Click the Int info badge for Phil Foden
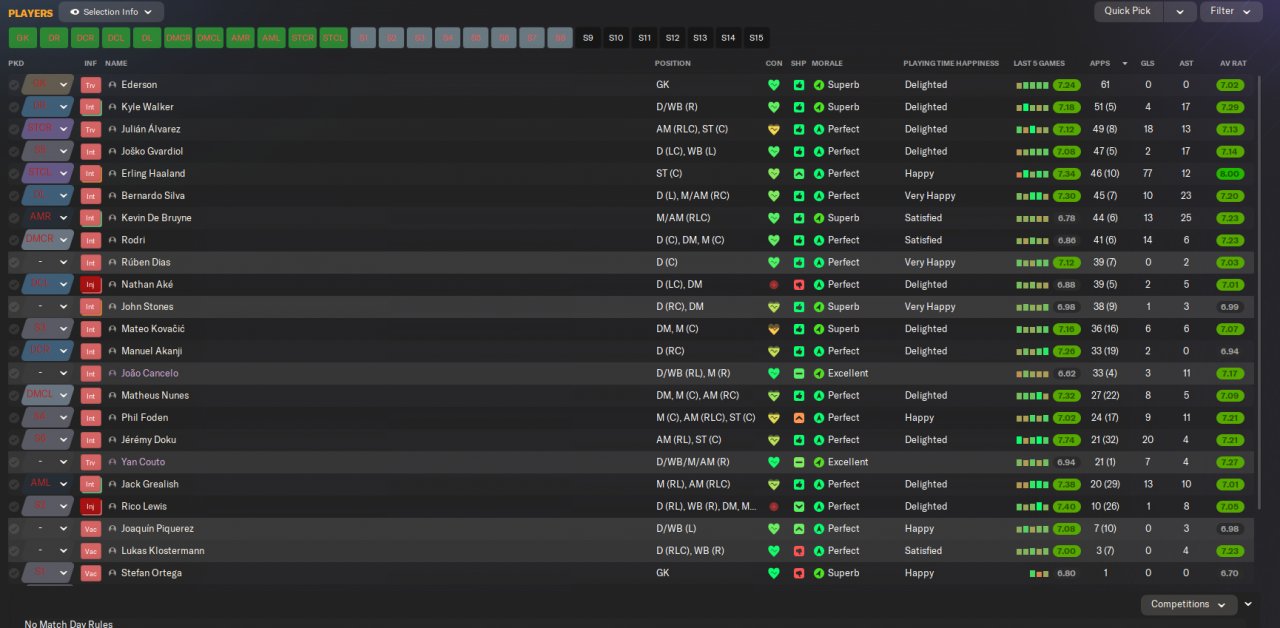This screenshot has width=1280, height=628. pos(91,418)
